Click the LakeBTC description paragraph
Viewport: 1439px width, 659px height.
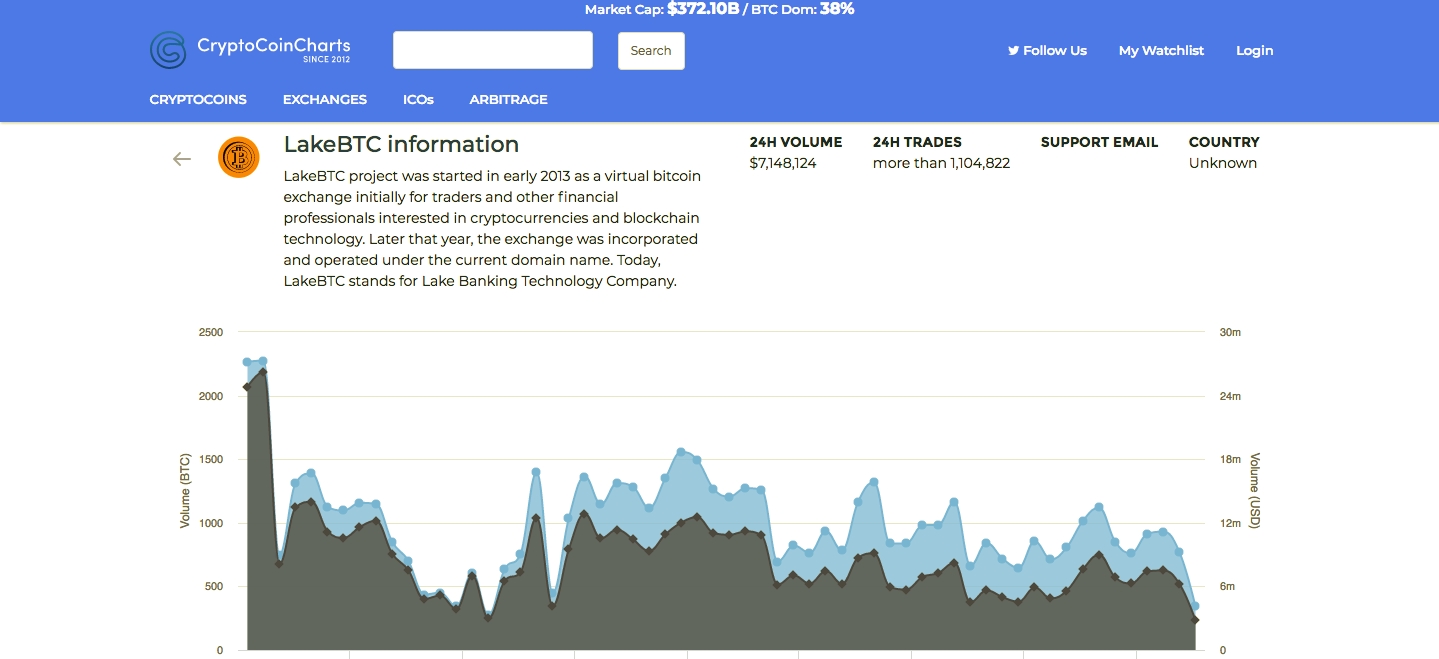click(x=492, y=228)
